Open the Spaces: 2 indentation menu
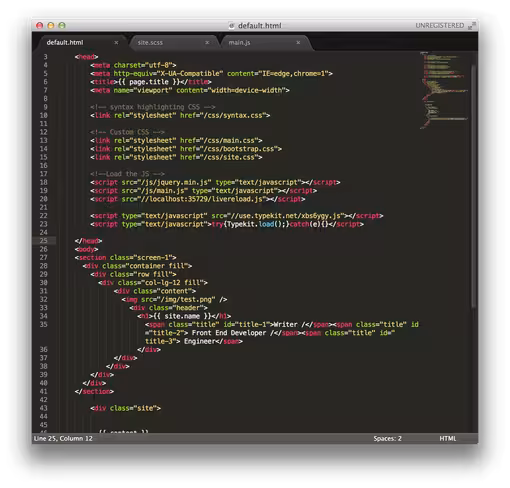Image resolution: width=510 pixels, height=488 pixels. point(387,439)
